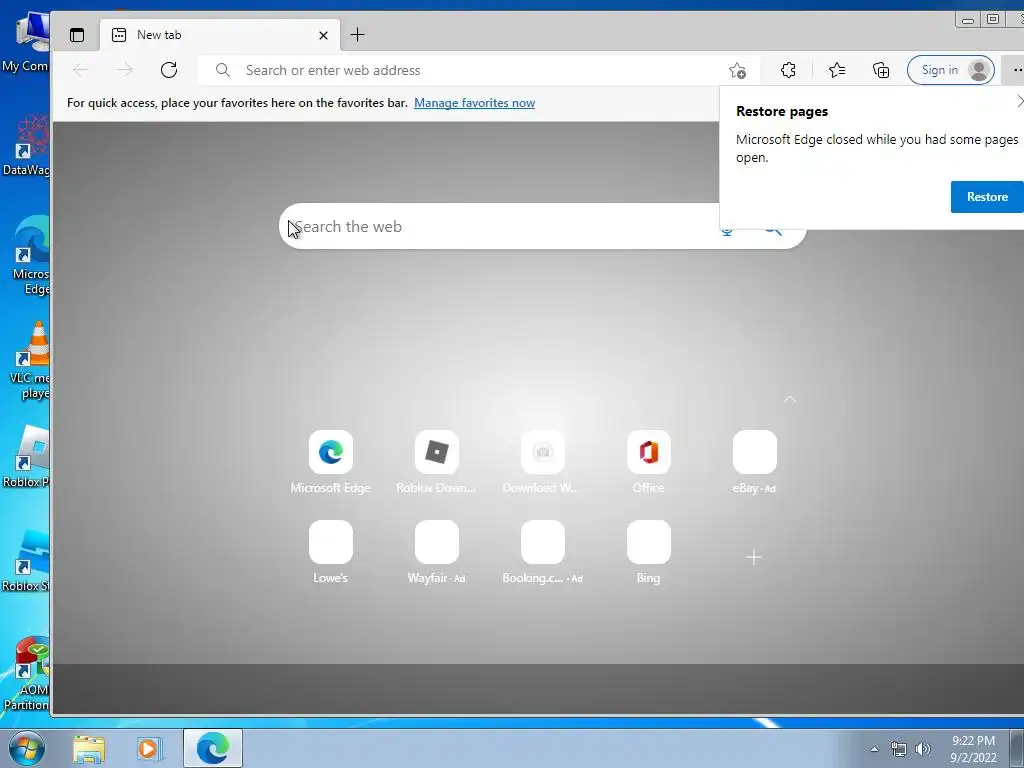This screenshot has height=768, width=1024.
Task: Select the Roblox Studio desktop shortcut
Action: pyautogui.click(x=26, y=562)
